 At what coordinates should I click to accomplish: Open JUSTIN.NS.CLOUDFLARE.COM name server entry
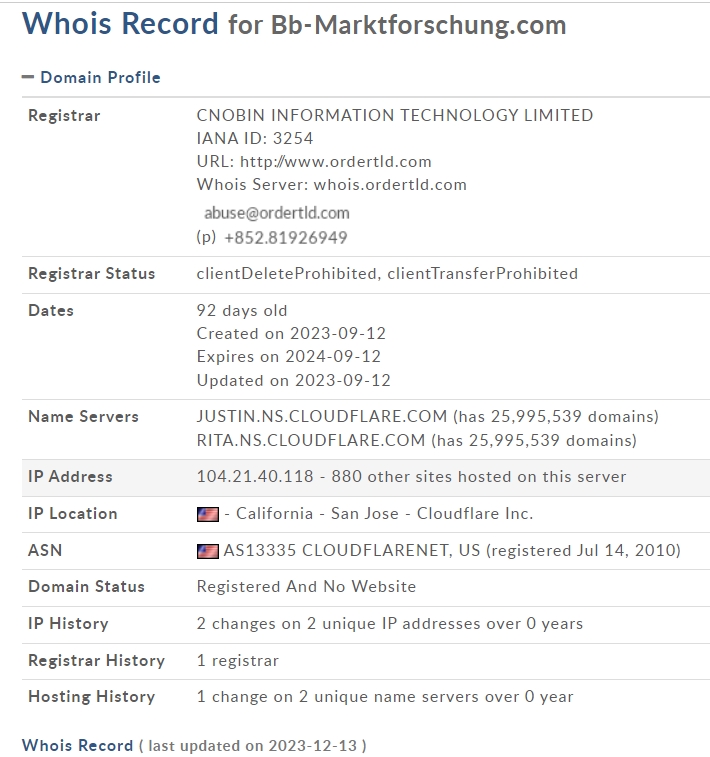pyautogui.click(x=322, y=416)
